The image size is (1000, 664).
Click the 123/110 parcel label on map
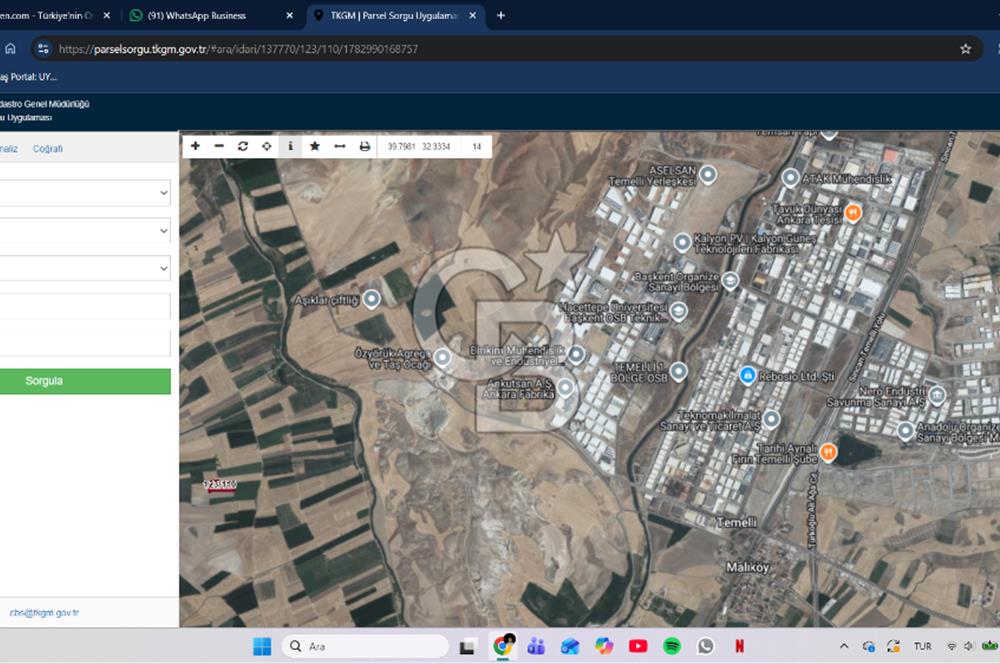[x=220, y=484]
